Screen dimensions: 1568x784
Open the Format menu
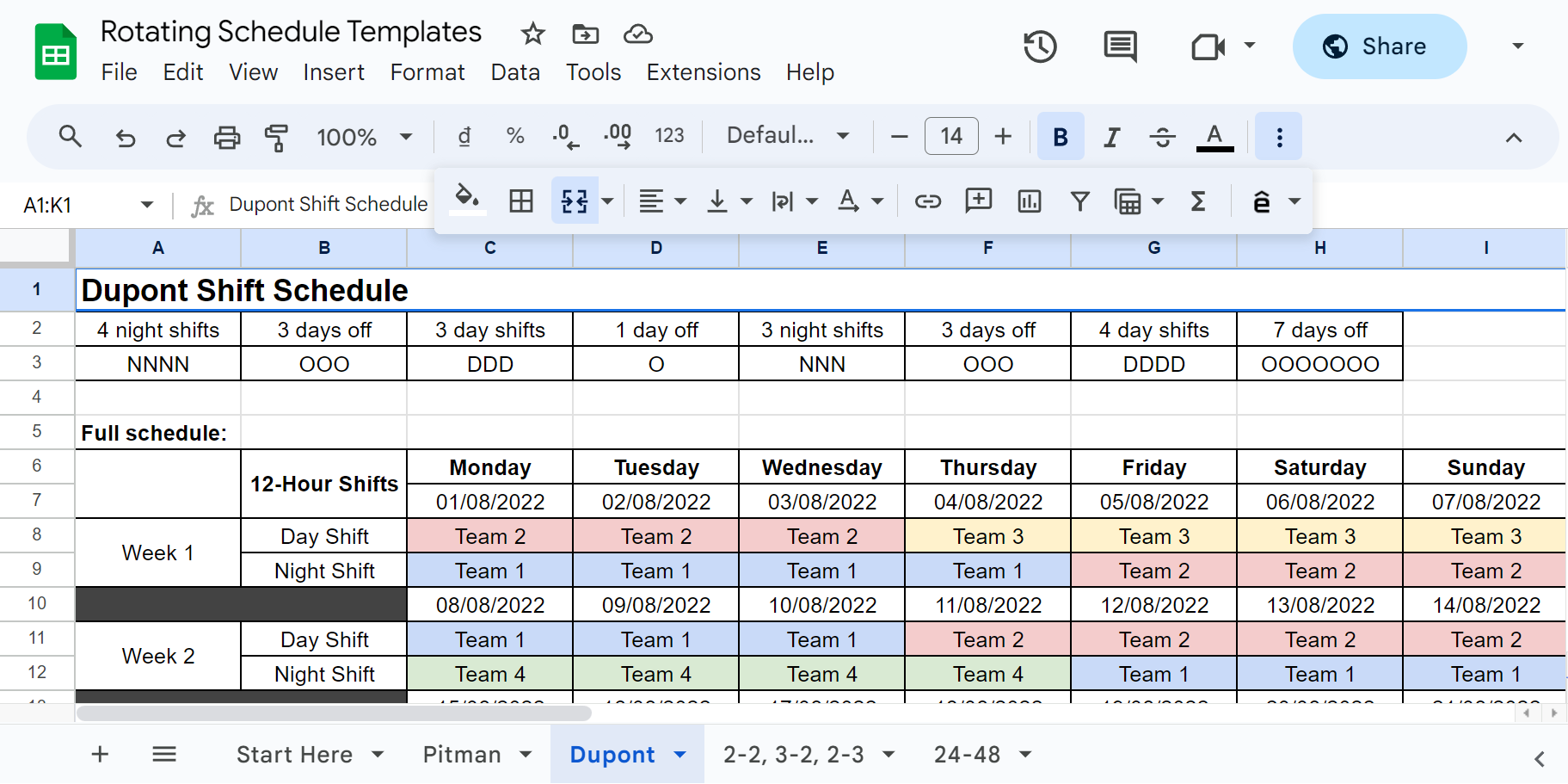(x=427, y=72)
